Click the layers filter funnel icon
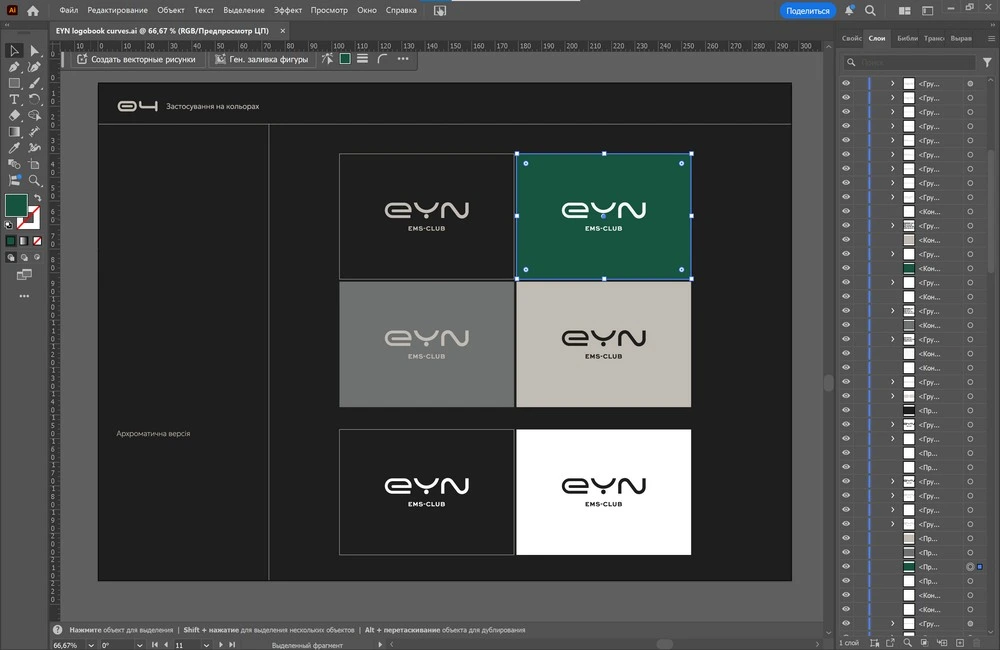Viewport: 1000px width, 650px height. pyautogui.click(x=987, y=62)
